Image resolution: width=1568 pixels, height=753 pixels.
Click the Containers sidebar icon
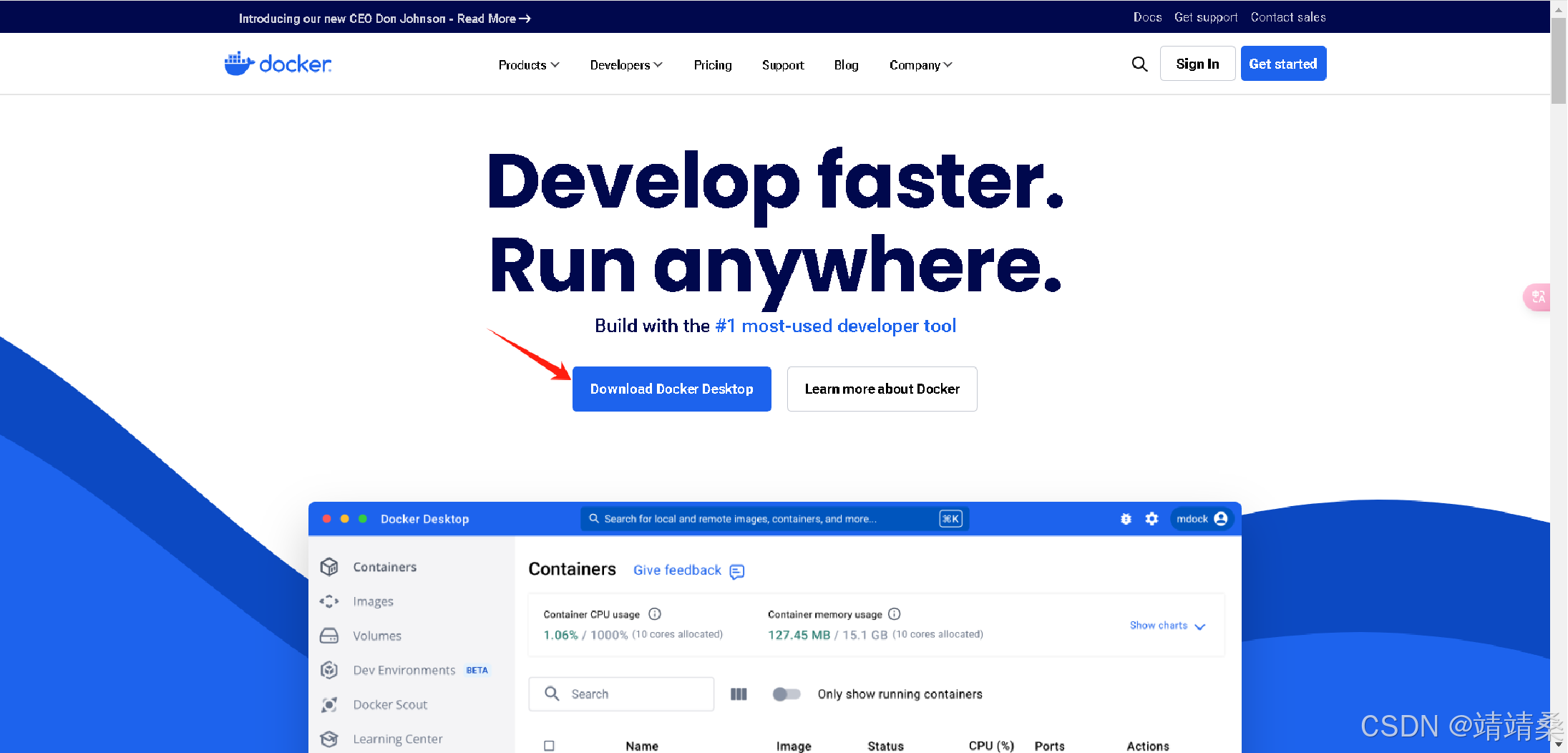[x=329, y=567]
